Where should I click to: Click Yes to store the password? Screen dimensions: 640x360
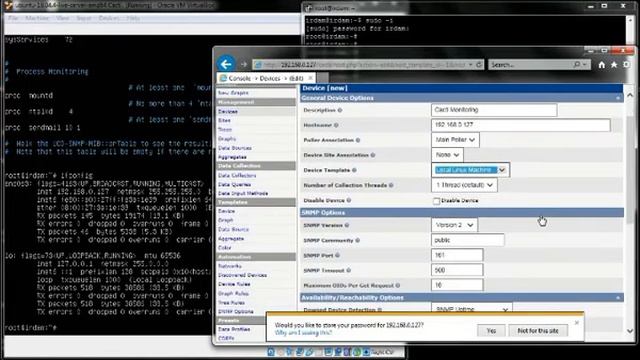coord(491,331)
